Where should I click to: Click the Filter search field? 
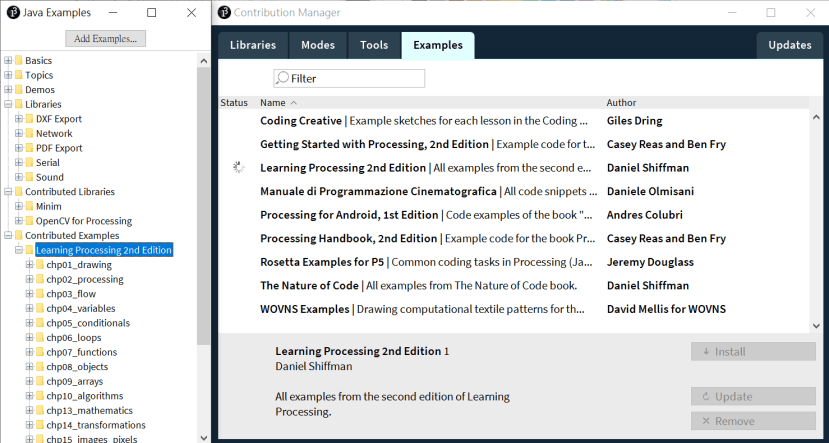[x=349, y=78]
